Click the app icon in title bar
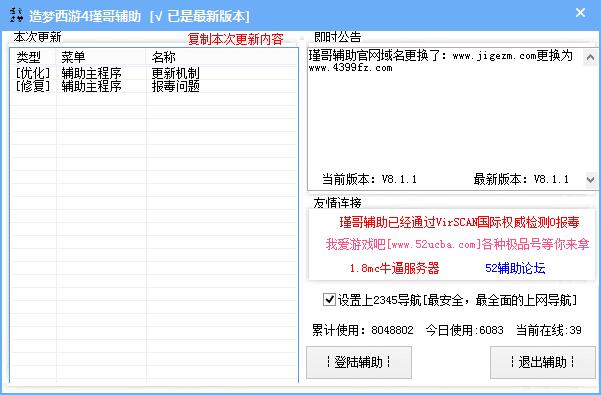The image size is (601, 395). [x=16, y=15]
